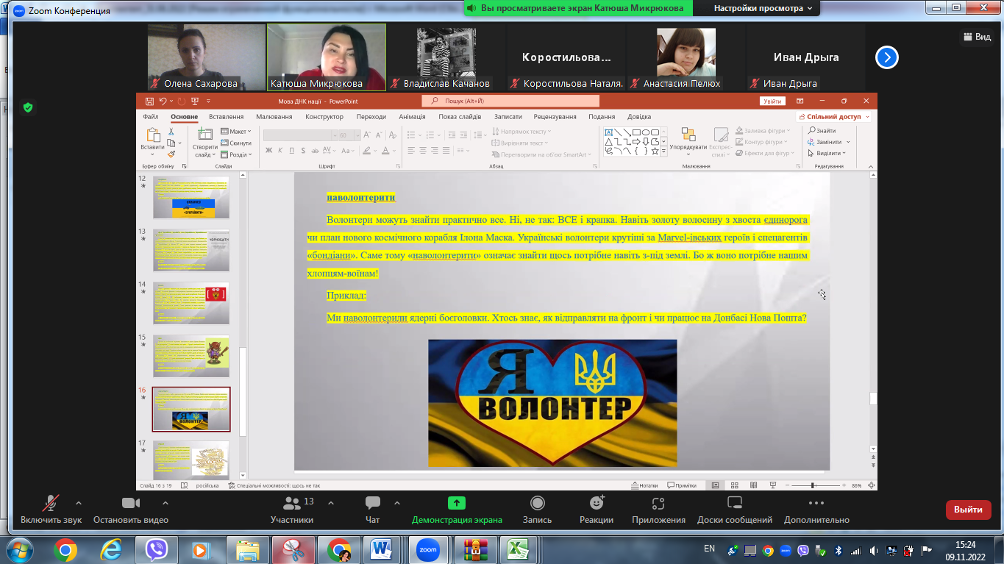Viewport: 1004px width, 564px height.
Task: Open the Настройки просмотра dropdown
Action: pos(764,8)
